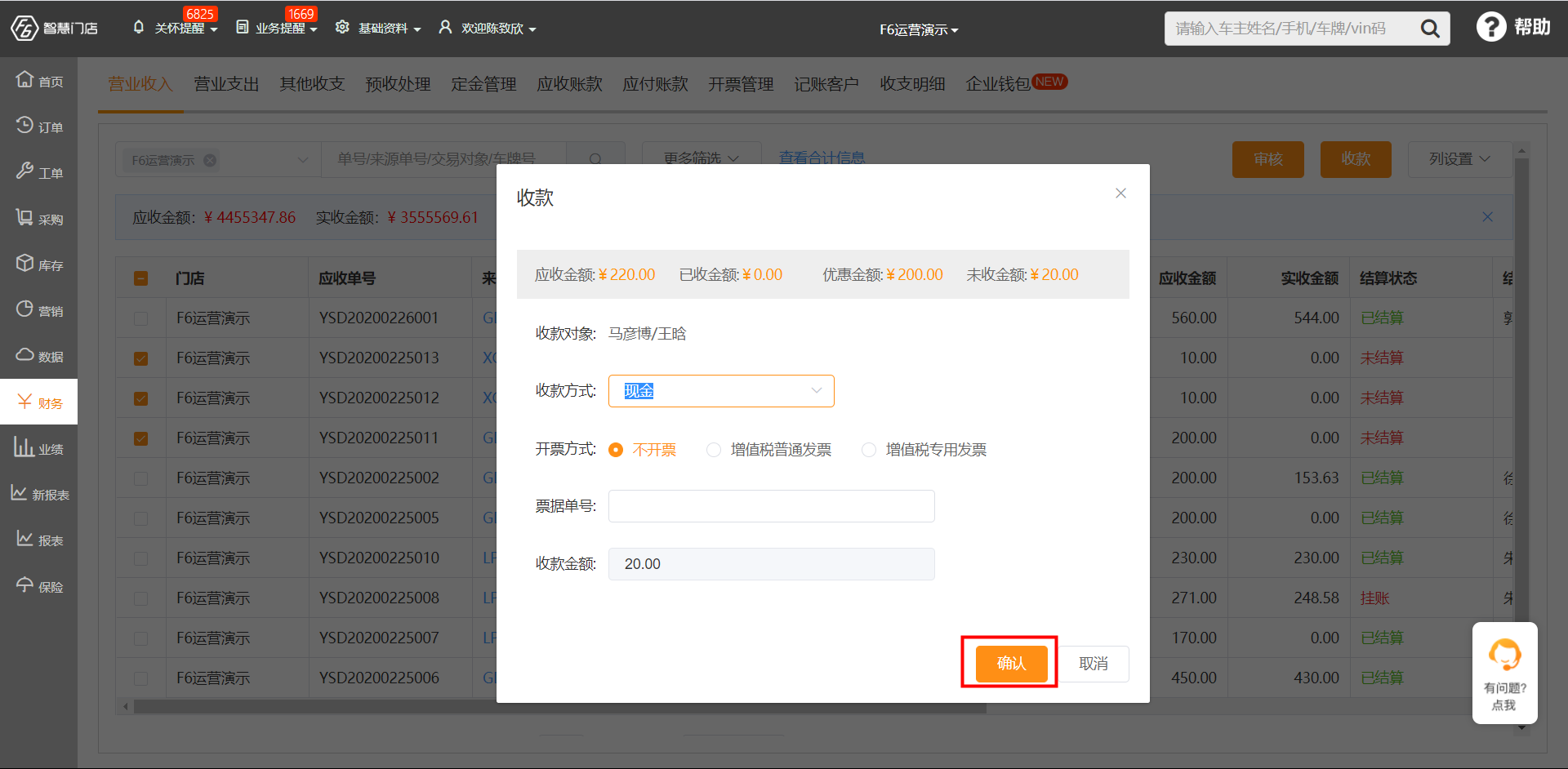
Task: Click the 确认 confirm button
Action: (x=1011, y=664)
